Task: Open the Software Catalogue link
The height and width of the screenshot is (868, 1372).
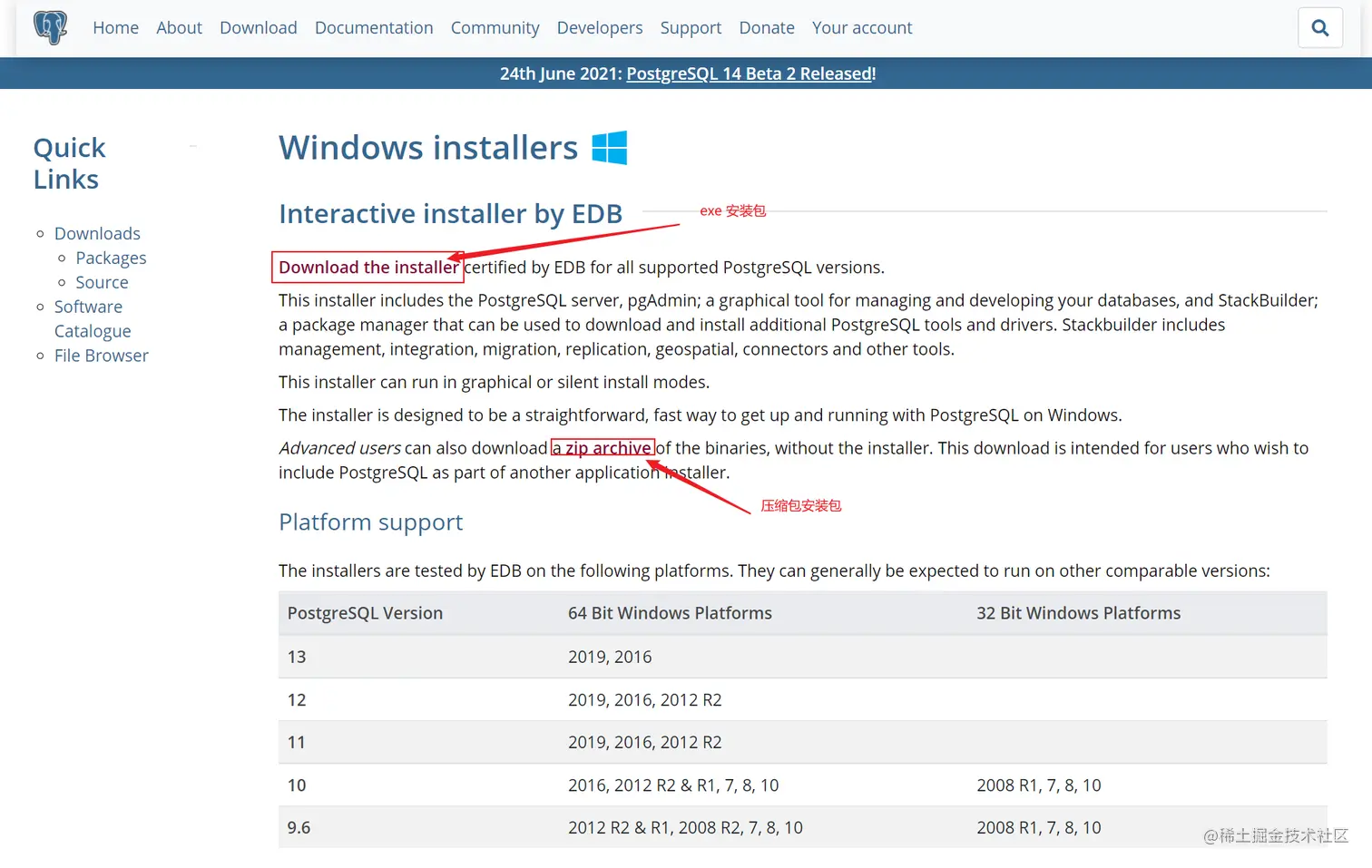Action: (93, 319)
